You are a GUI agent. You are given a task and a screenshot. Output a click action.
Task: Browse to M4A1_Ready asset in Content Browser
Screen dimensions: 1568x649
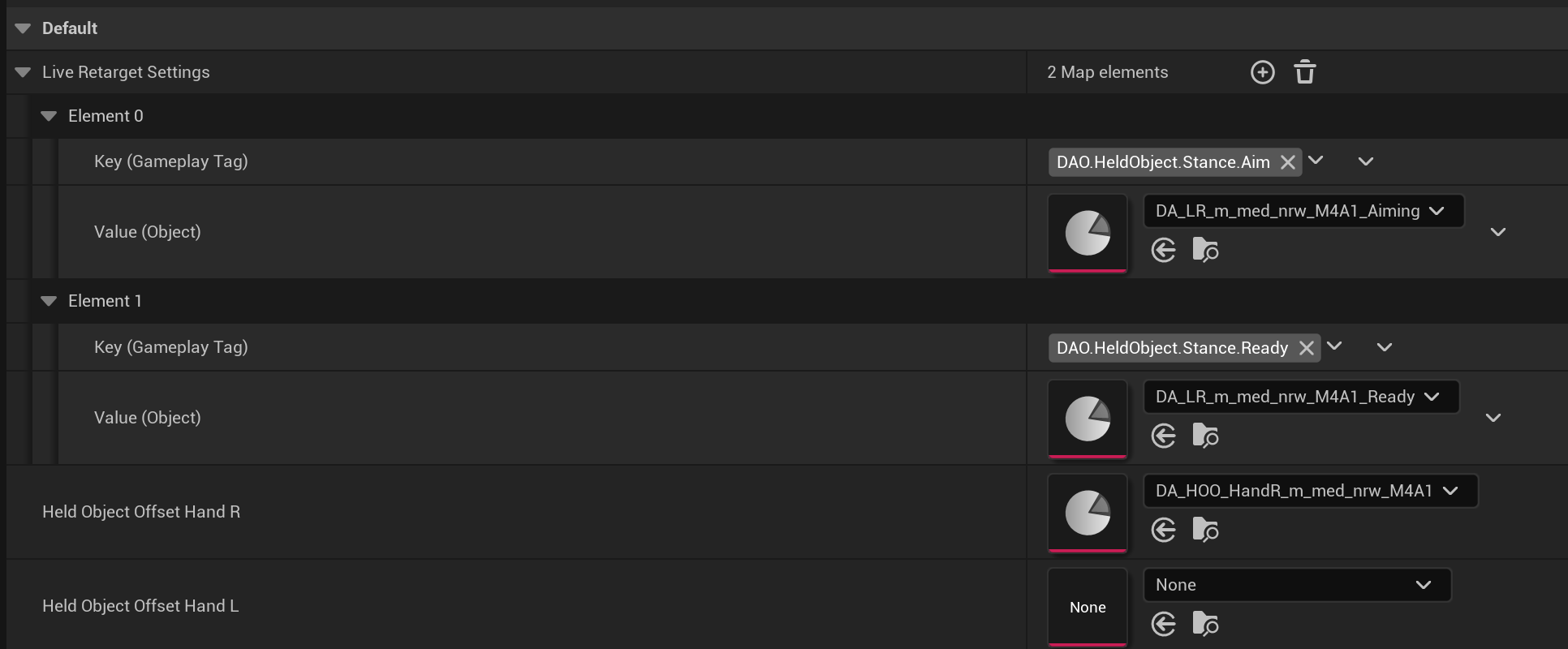pos(1205,436)
